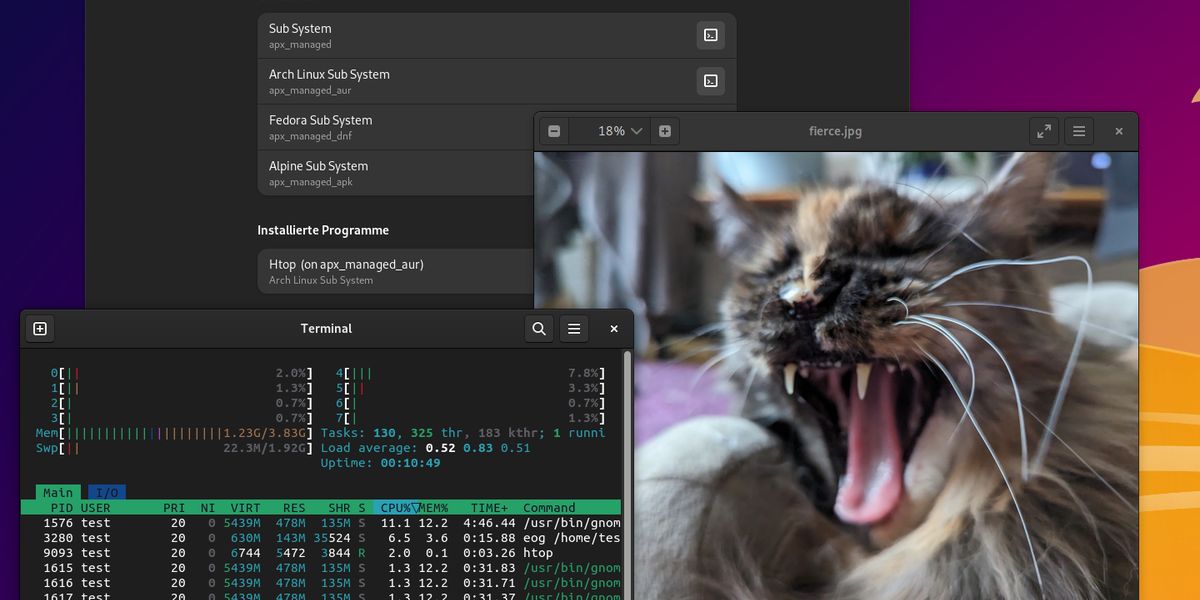Open the image viewer hamburger menu
Screen dimensions: 1200x600
pyautogui.click(x=1078, y=131)
